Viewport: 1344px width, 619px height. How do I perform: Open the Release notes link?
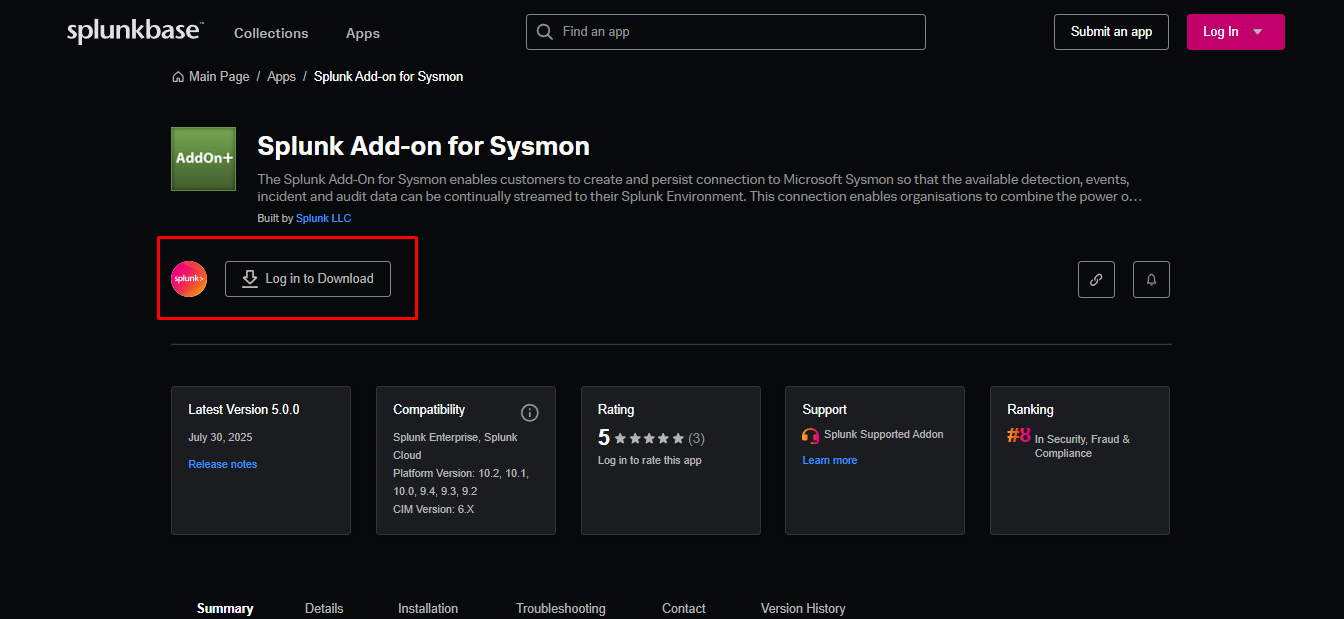[x=222, y=464]
